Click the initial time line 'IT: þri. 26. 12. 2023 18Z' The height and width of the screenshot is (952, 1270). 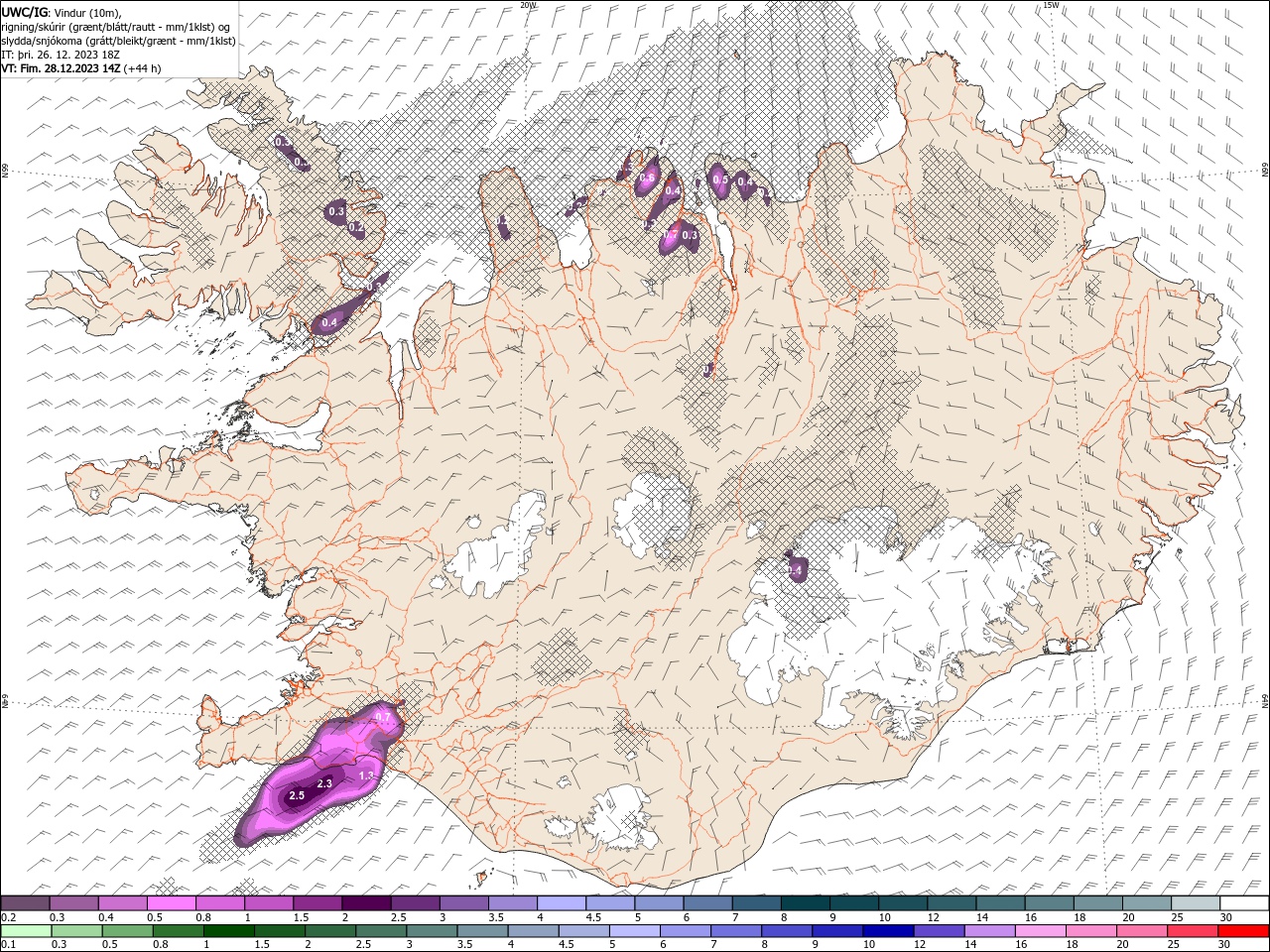click(61, 55)
